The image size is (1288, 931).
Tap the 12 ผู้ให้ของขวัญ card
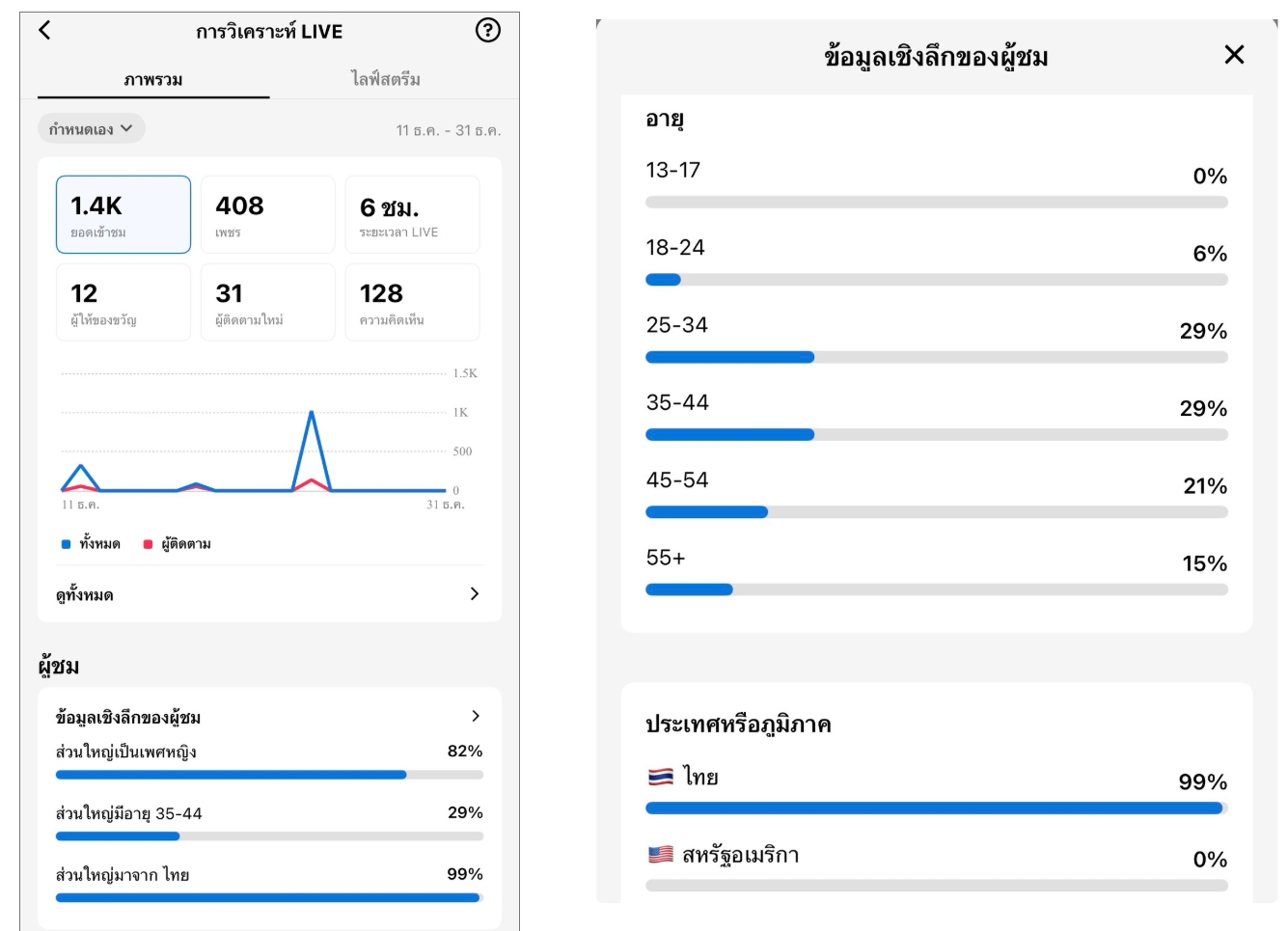(x=123, y=302)
